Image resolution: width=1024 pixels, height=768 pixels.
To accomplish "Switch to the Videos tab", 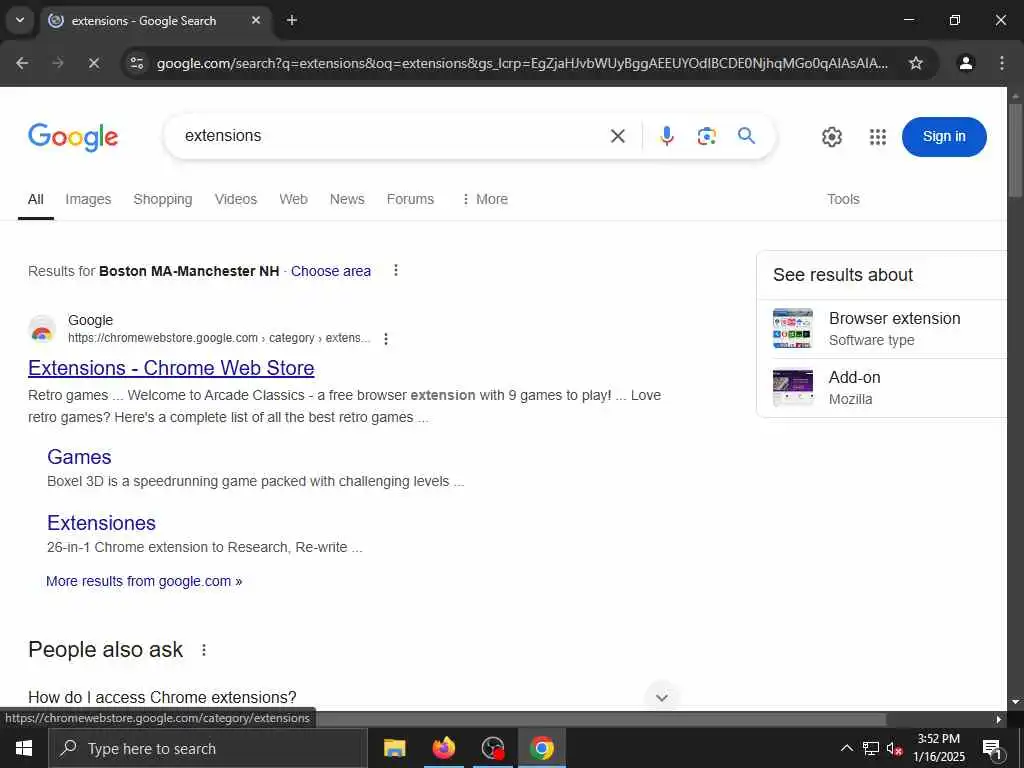I will click(236, 199).
